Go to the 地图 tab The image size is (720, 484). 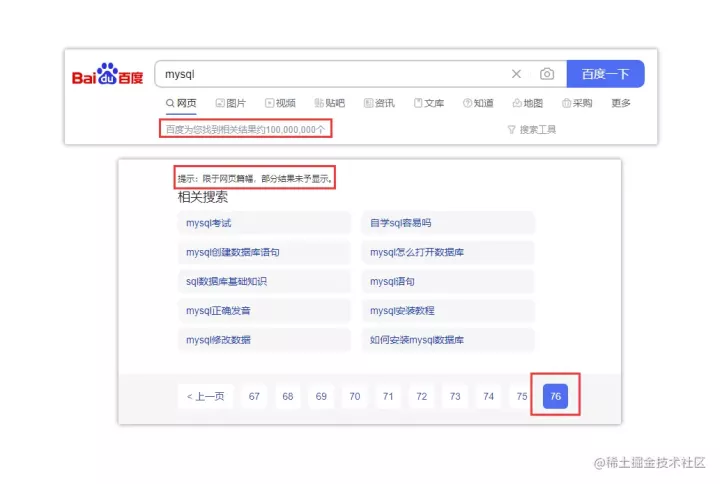528,103
